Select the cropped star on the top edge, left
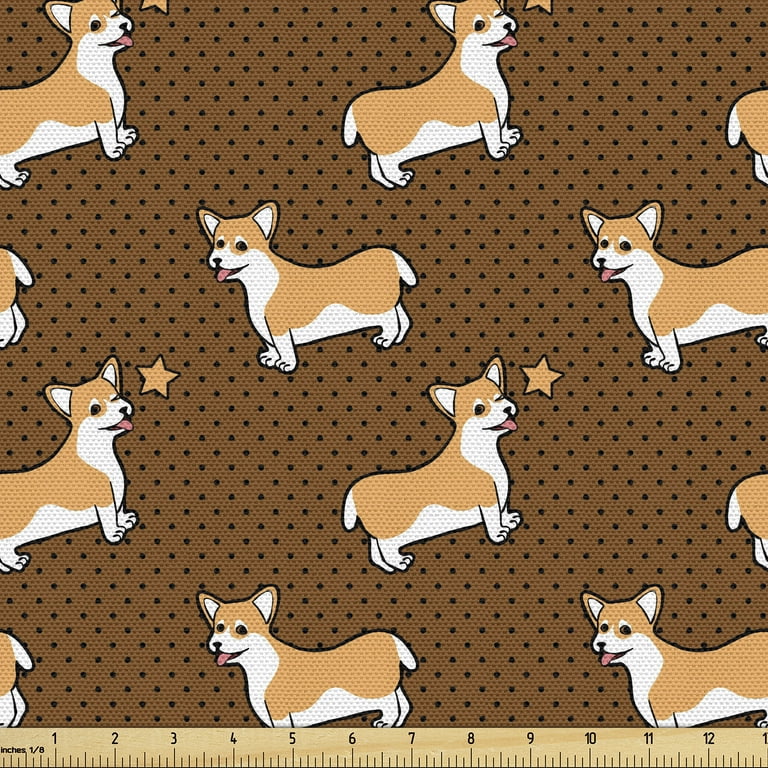This screenshot has width=768, height=768. click(155, 5)
